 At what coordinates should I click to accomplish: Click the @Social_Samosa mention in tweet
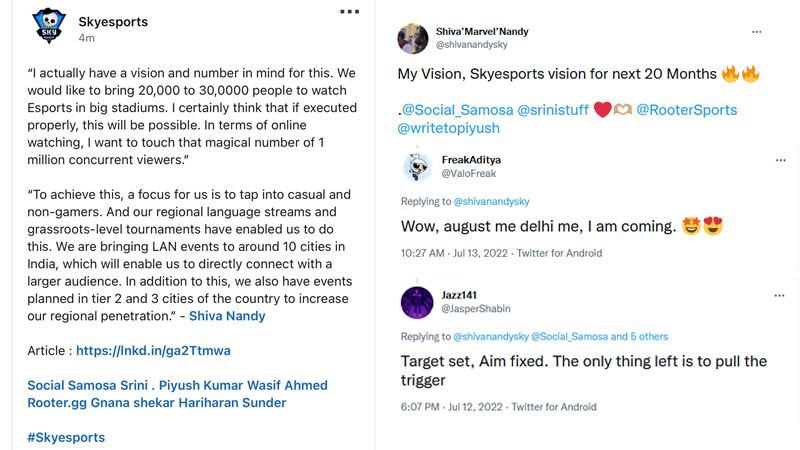tap(456, 110)
